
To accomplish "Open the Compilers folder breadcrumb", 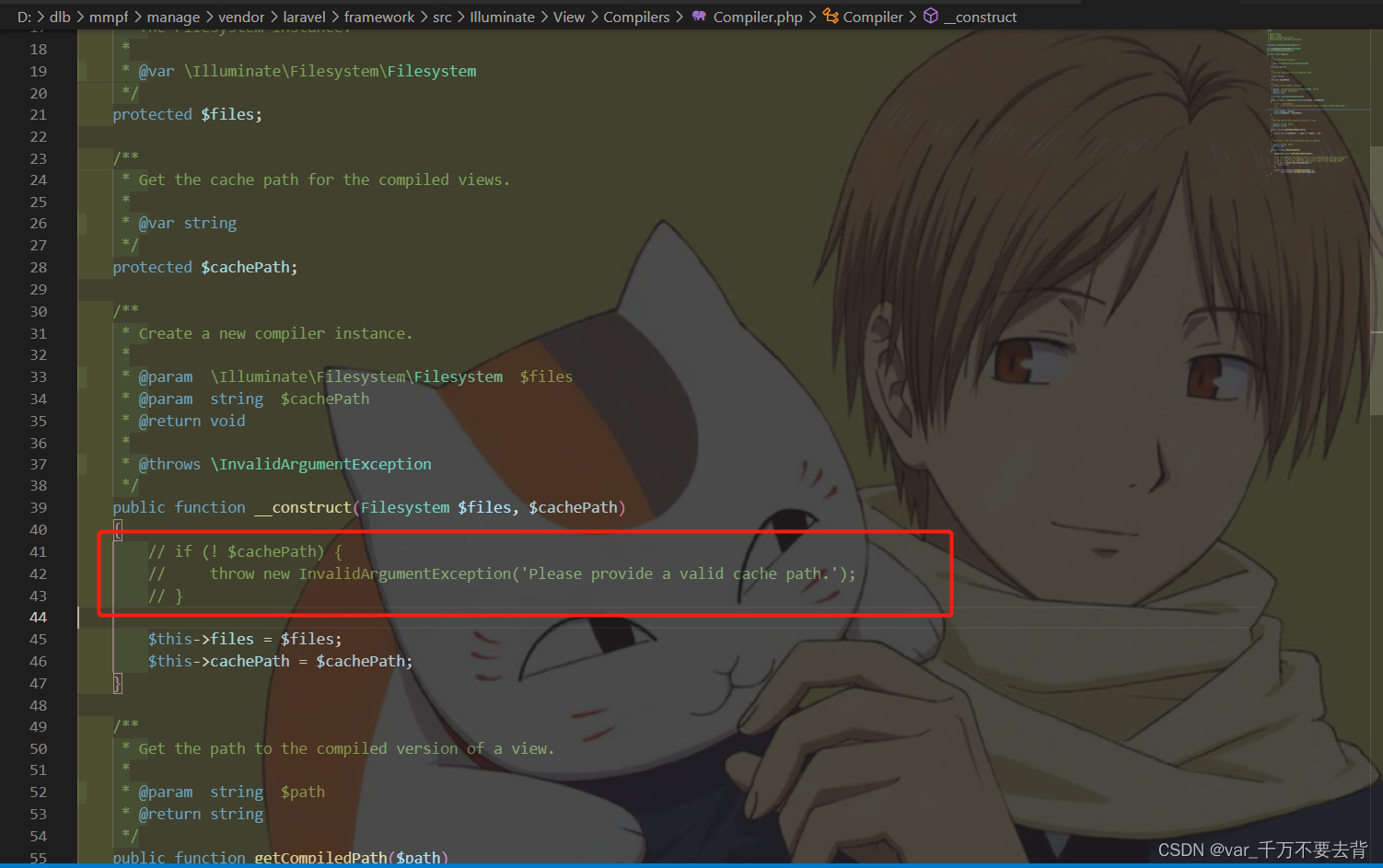I will [636, 17].
